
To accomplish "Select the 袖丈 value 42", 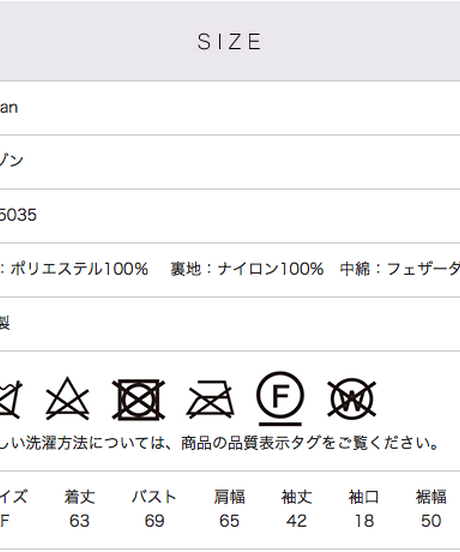I will click(x=296, y=521).
